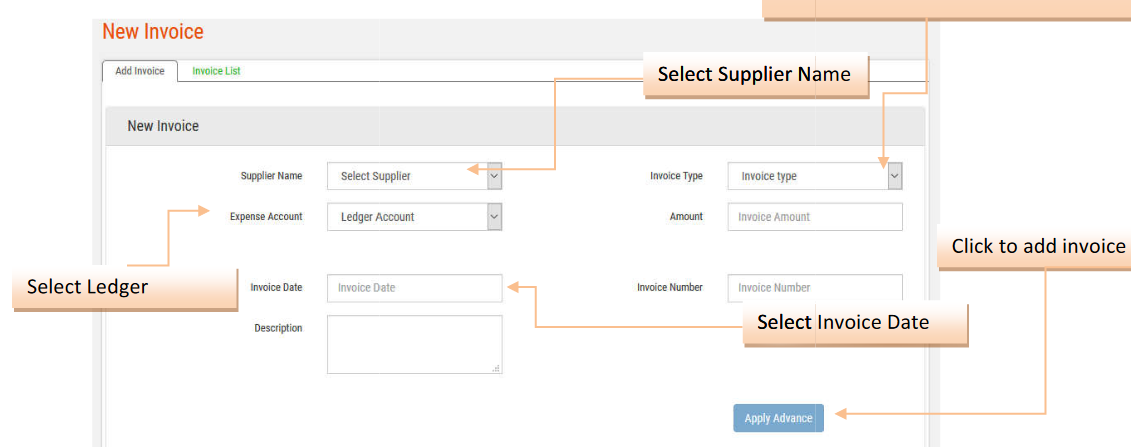1131x447 pixels.
Task: Switch to the Invoice List tab
Action: (x=216, y=71)
